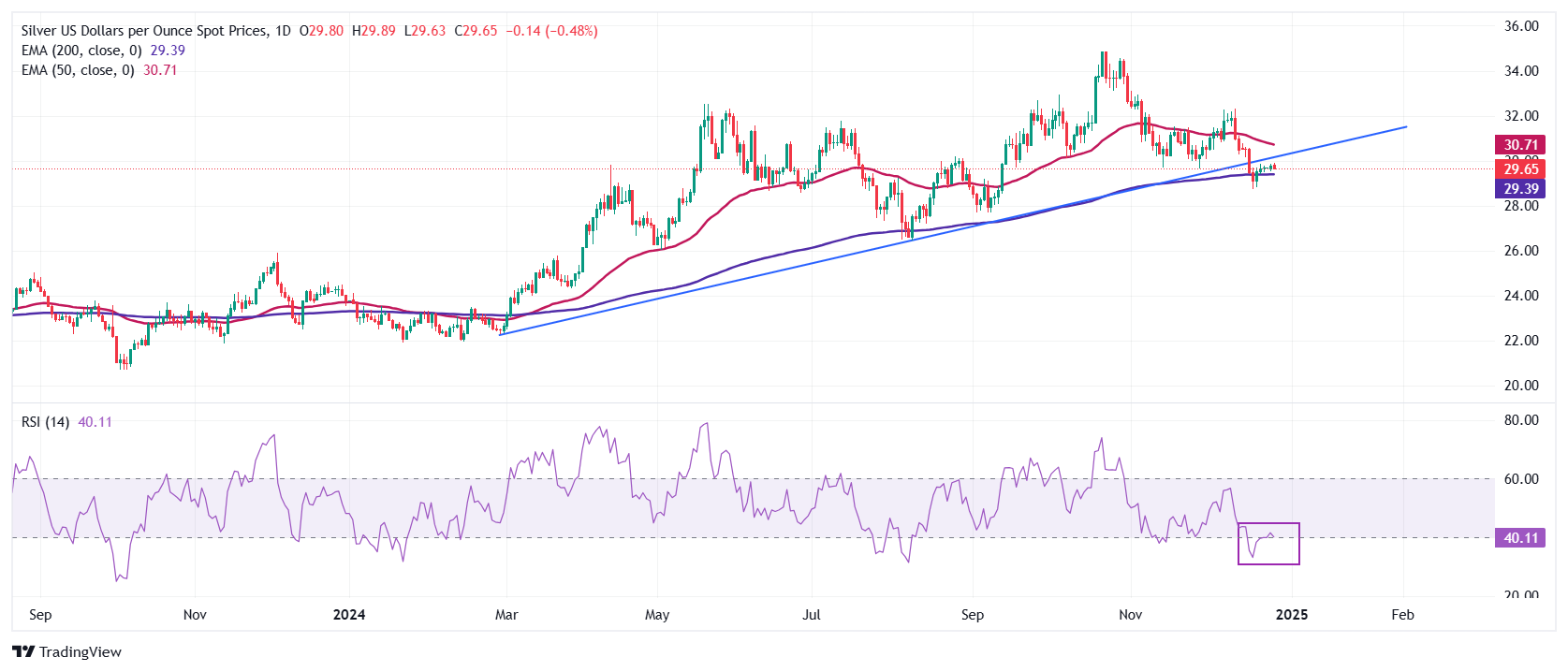The height and width of the screenshot is (672, 1568).
Task: Select the EMA (200, close, 0) legend
Action: [x=81, y=51]
